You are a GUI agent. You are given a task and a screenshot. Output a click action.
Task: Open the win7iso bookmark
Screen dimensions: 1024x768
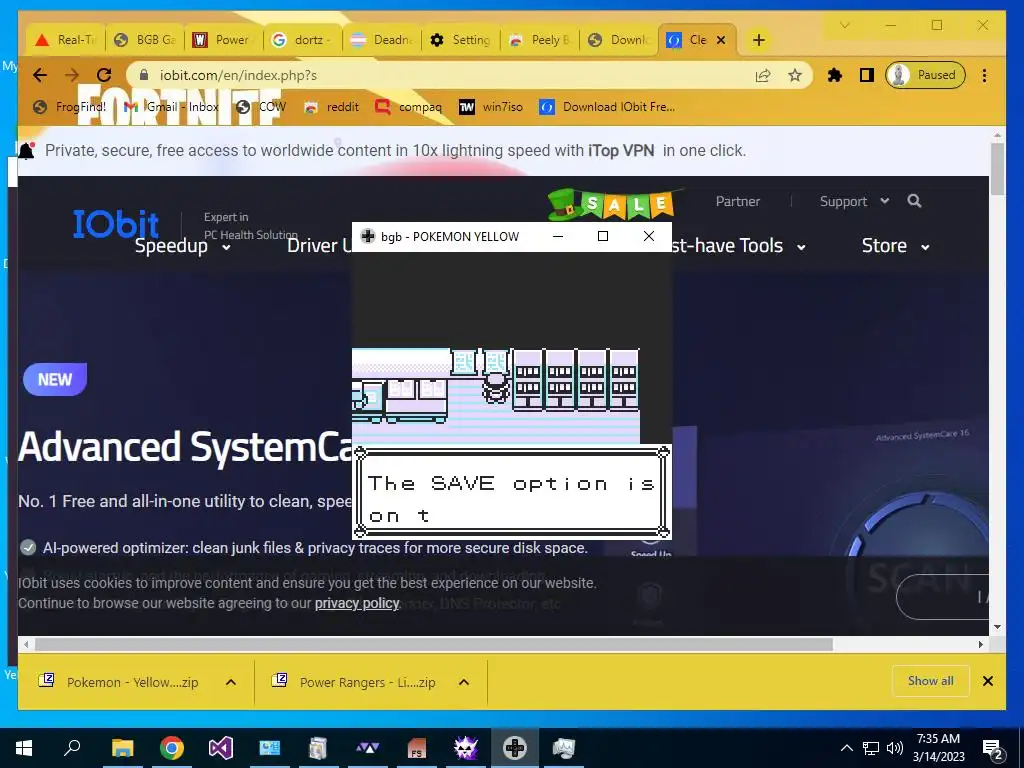coord(491,106)
